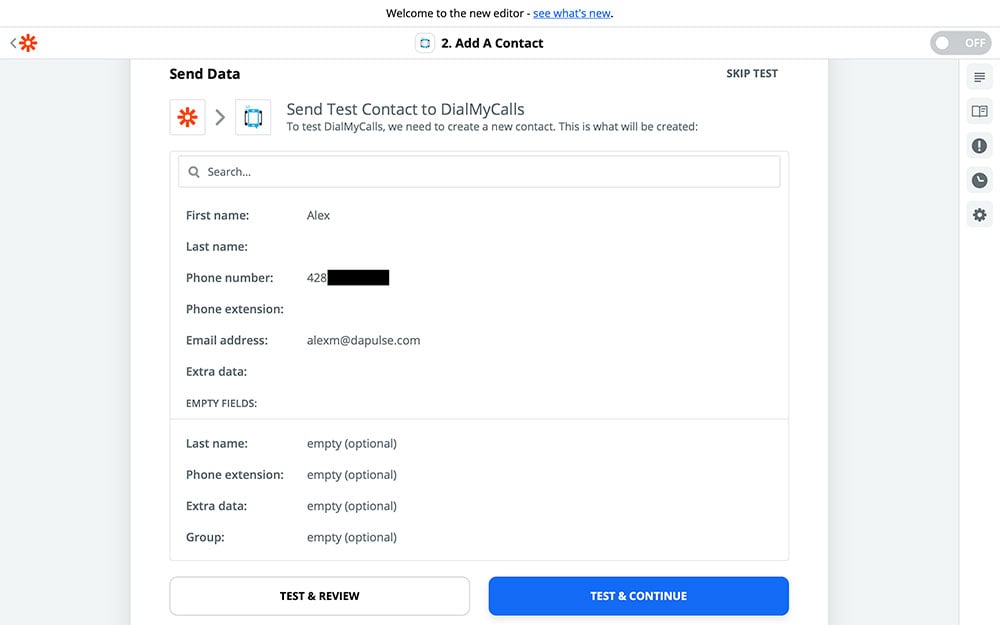Click the Search field
This screenshot has height=625, width=1000.
coord(480,172)
